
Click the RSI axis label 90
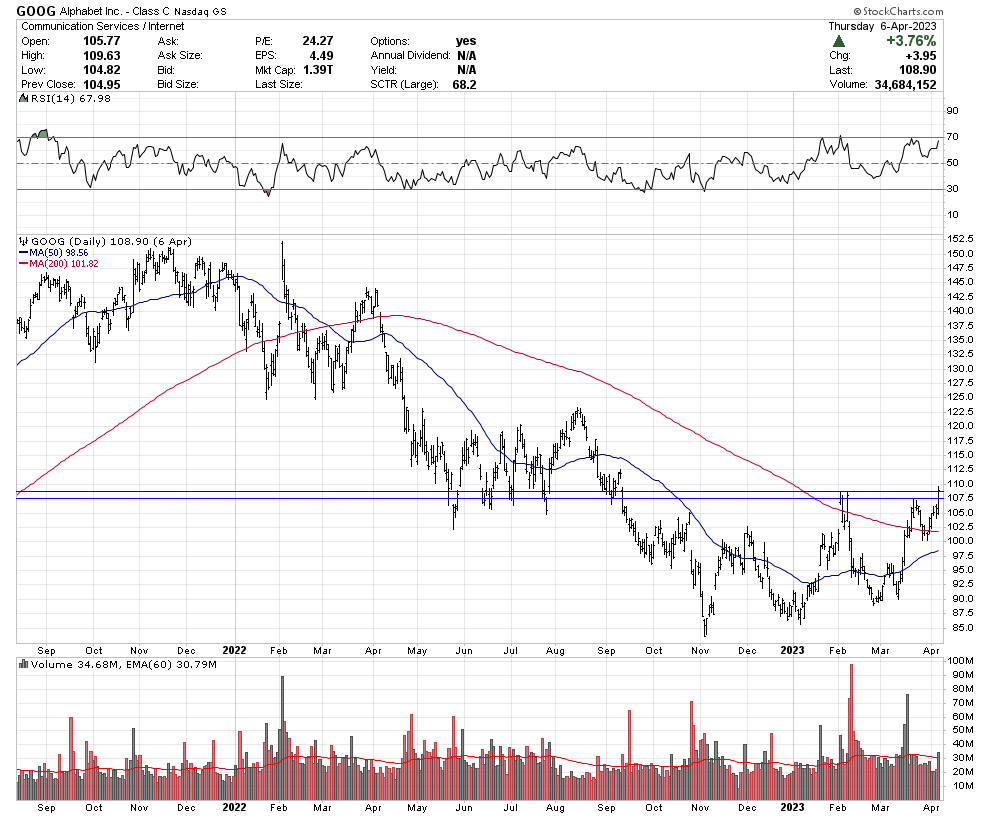[x=952, y=111]
